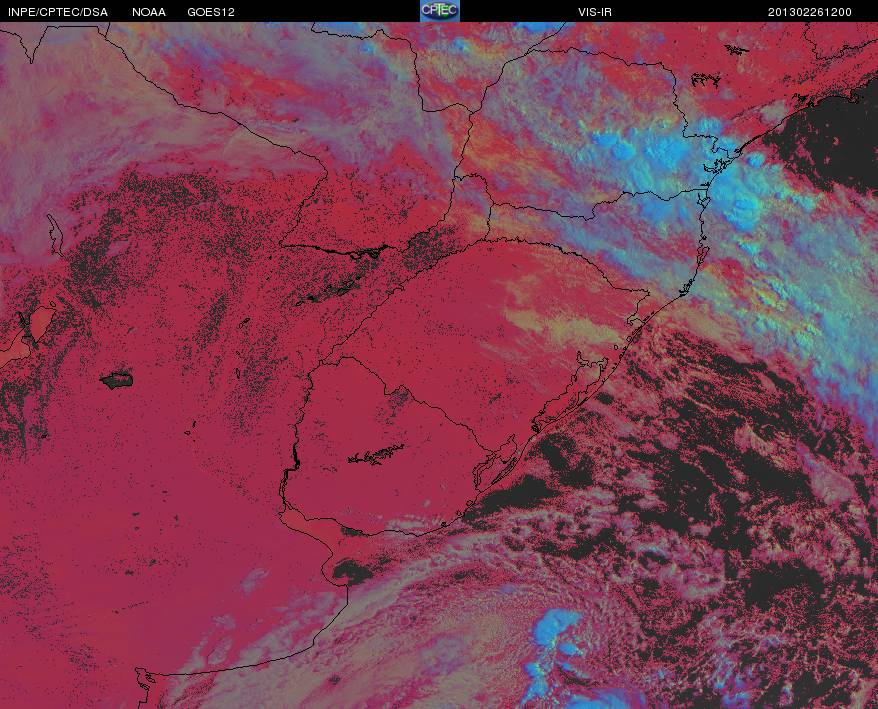Click the CPTEC logo in the header
The image size is (878, 709).
point(440,11)
